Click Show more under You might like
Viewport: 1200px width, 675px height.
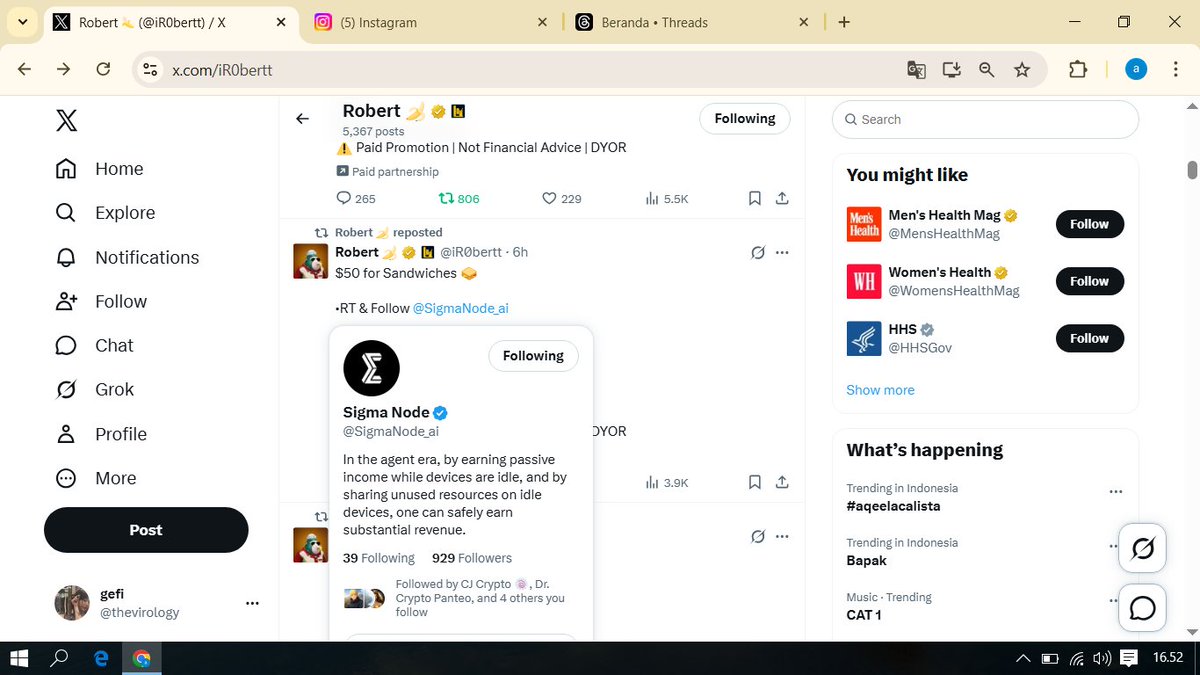pyautogui.click(x=880, y=390)
